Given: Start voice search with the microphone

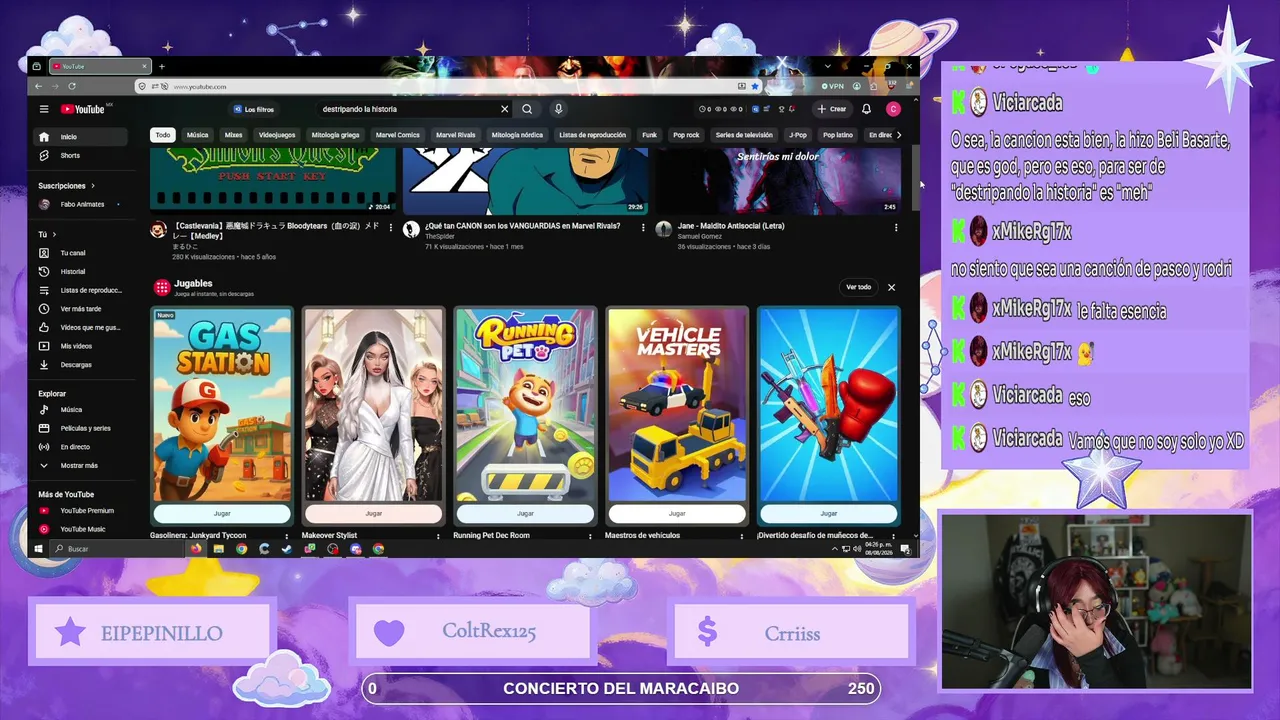Looking at the screenshot, I should (558, 109).
